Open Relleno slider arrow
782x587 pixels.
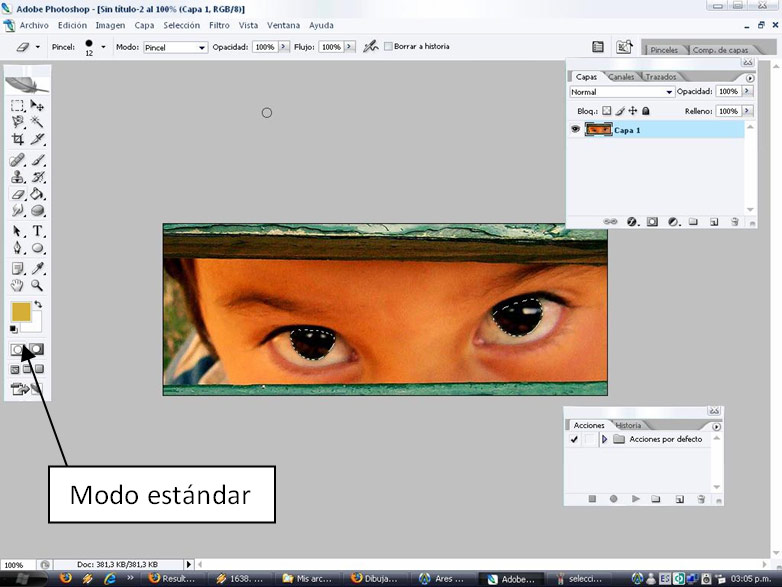pyautogui.click(x=747, y=111)
